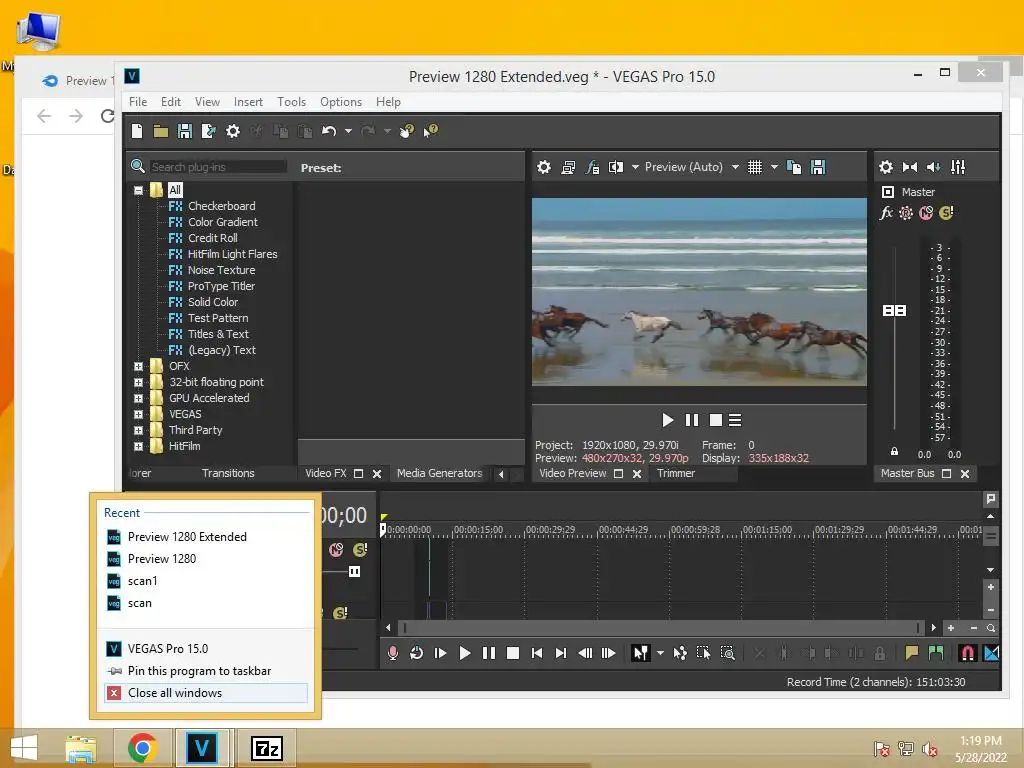
Task: Enable snapping with the magnet icon
Action: pos(967,653)
